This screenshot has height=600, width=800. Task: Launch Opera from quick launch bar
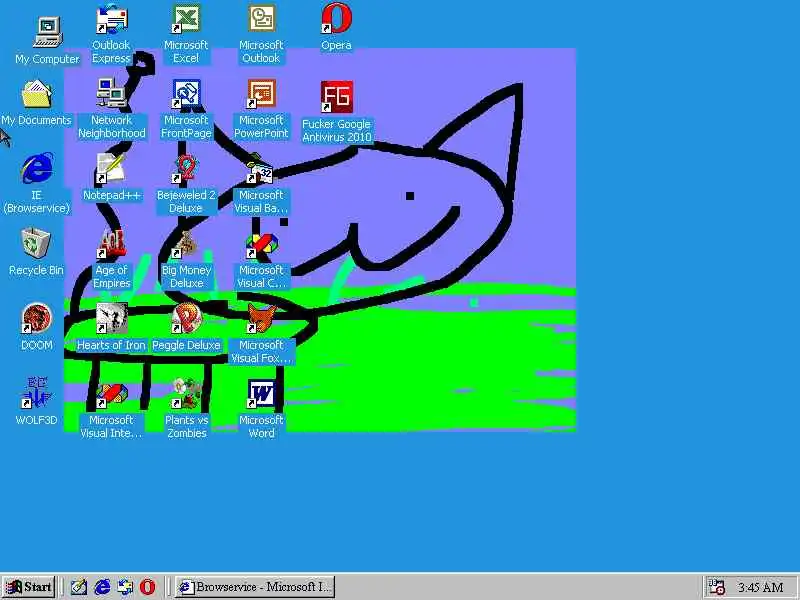click(147, 587)
